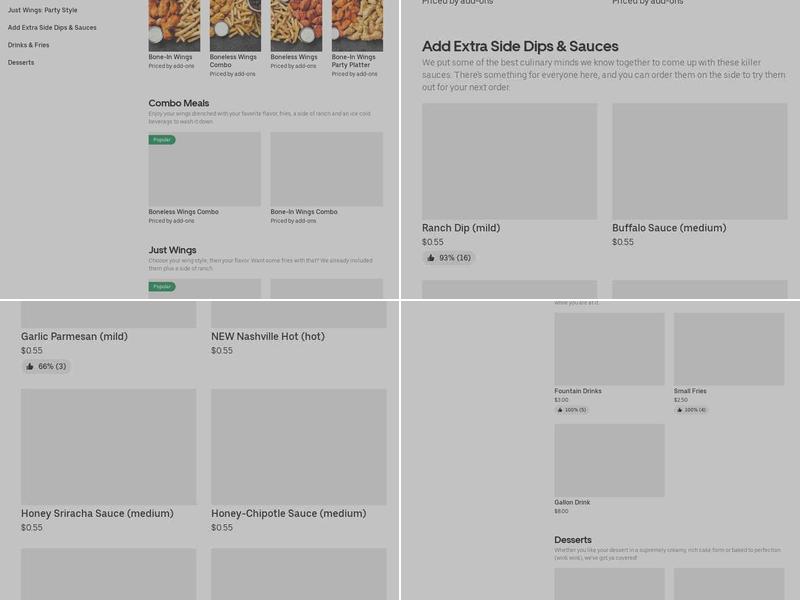Click the Ranch Dip thumbs-up rating badge
Viewport: 800px width, 600px height.
tap(449, 258)
